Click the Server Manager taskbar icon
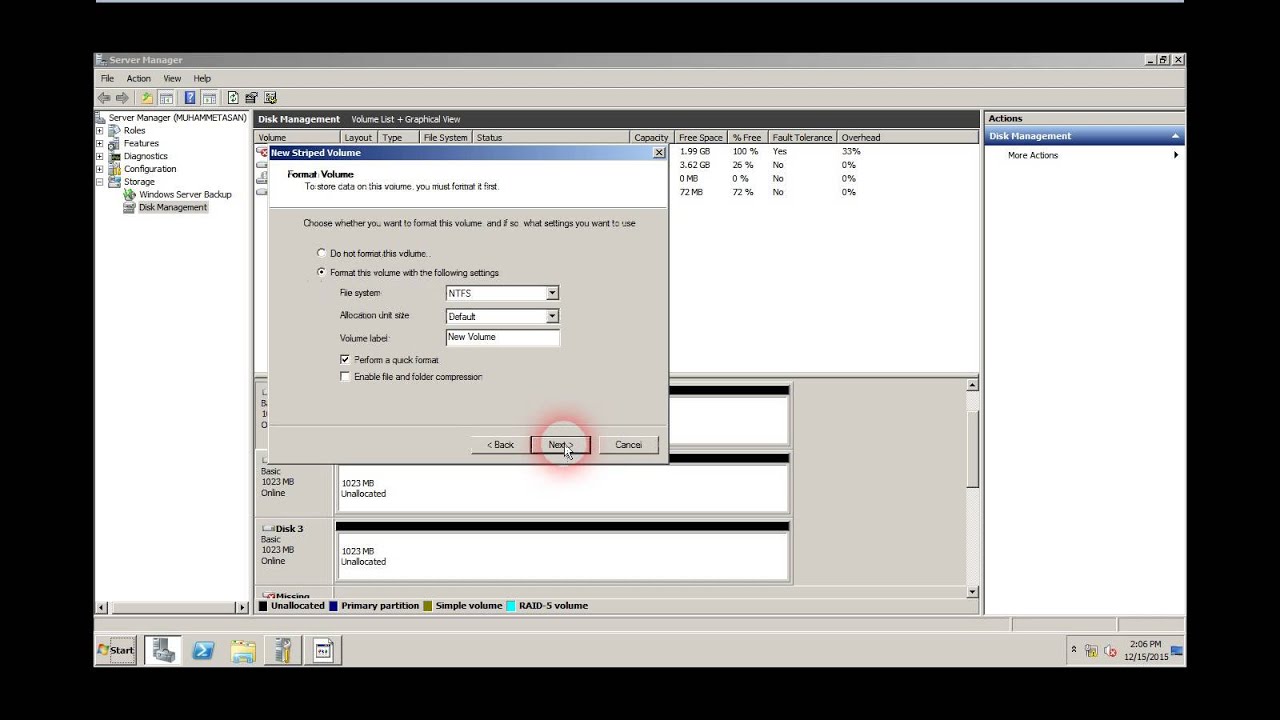 pos(163,651)
